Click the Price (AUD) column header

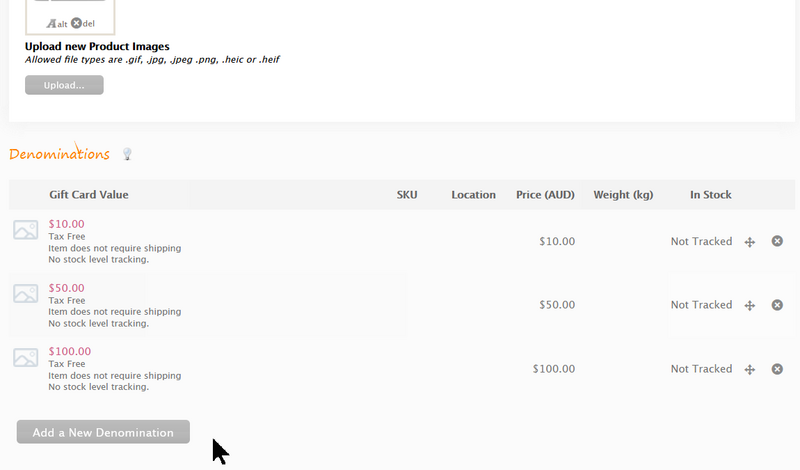545,195
